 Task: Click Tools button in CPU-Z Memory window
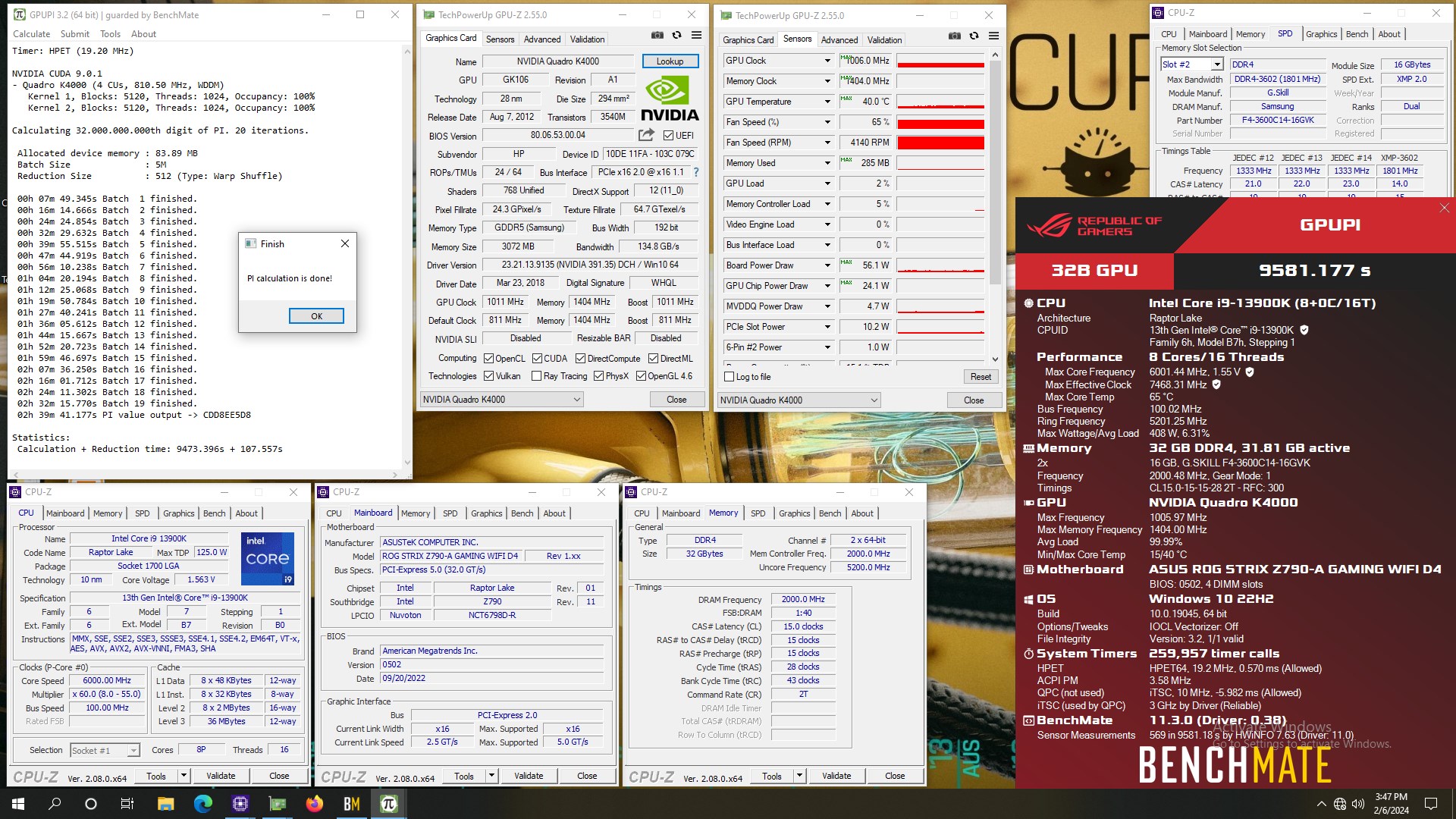click(772, 776)
